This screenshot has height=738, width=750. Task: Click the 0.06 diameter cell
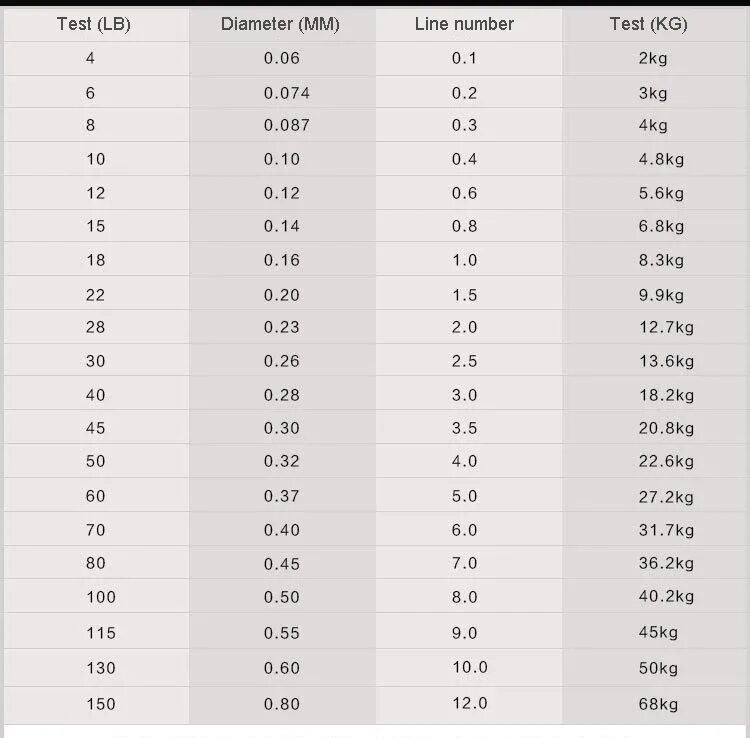click(x=282, y=58)
